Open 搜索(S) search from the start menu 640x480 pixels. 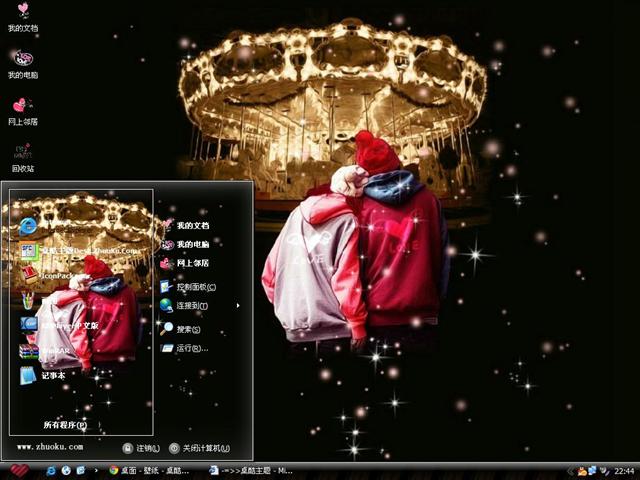click(x=180, y=329)
